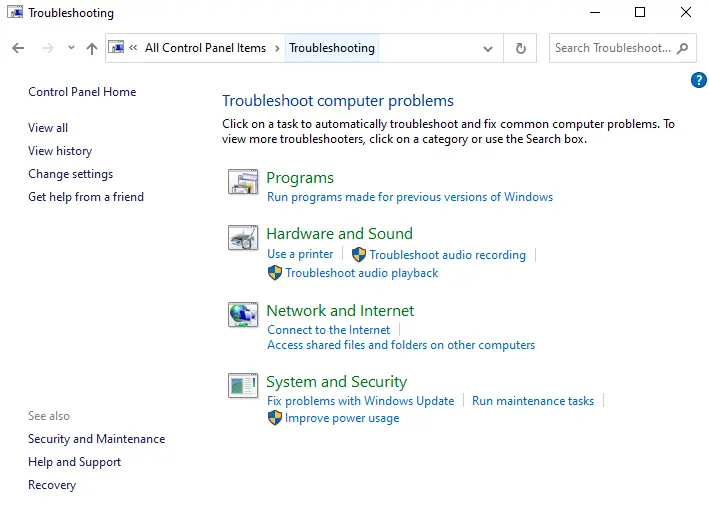Run programs made for previous Windows versions
Viewport: 709px width, 510px height.
410,197
